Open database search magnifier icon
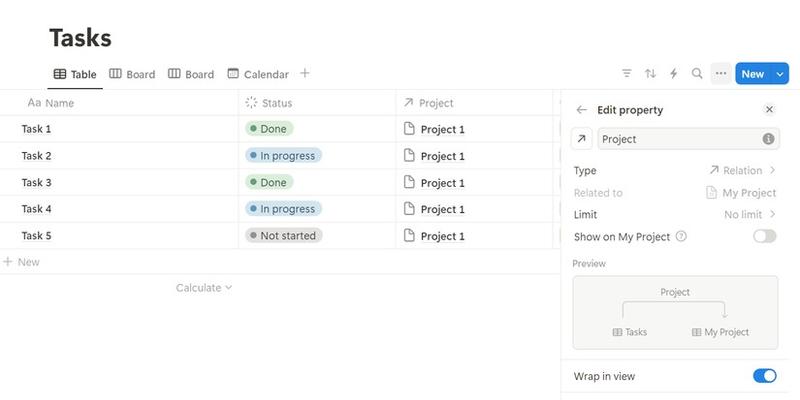This screenshot has width=800, height=400. click(697, 74)
